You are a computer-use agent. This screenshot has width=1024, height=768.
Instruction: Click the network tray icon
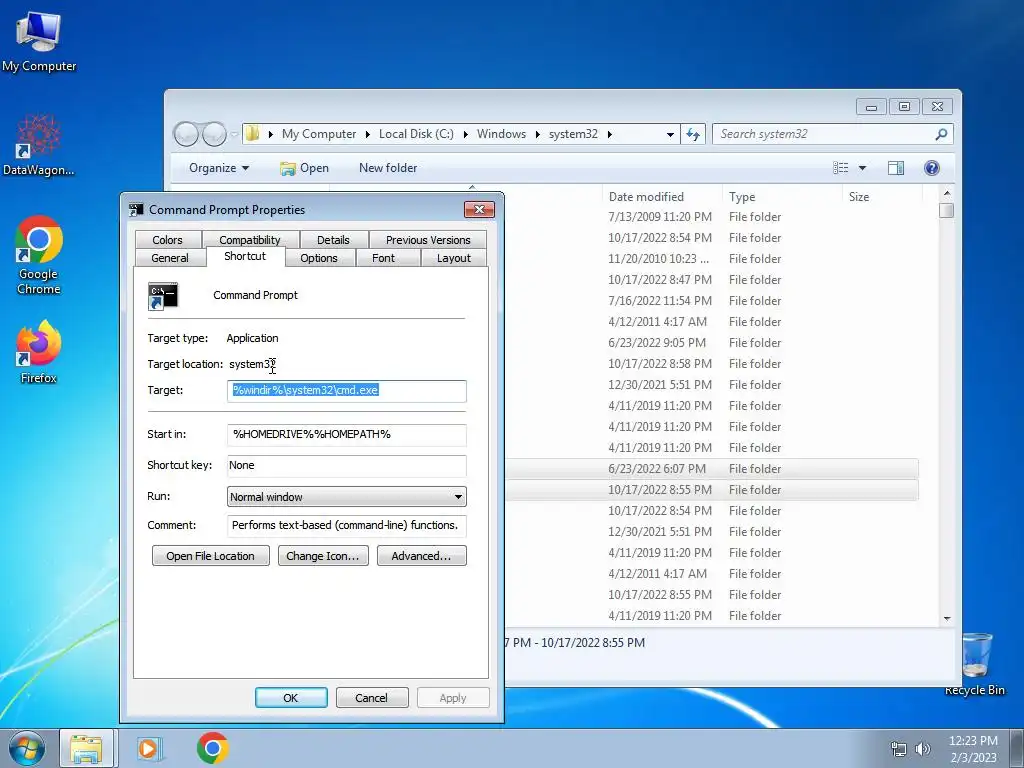pyautogui.click(x=899, y=749)
